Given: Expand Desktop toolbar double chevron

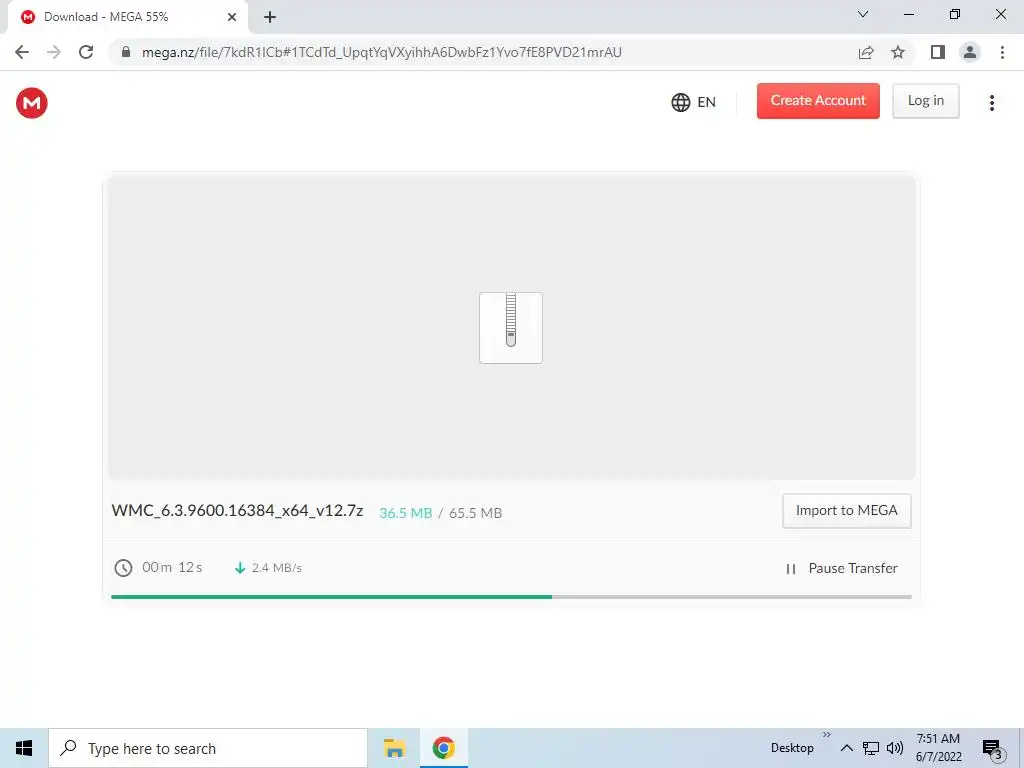Looking at the screenshot, I should [827, 735].
